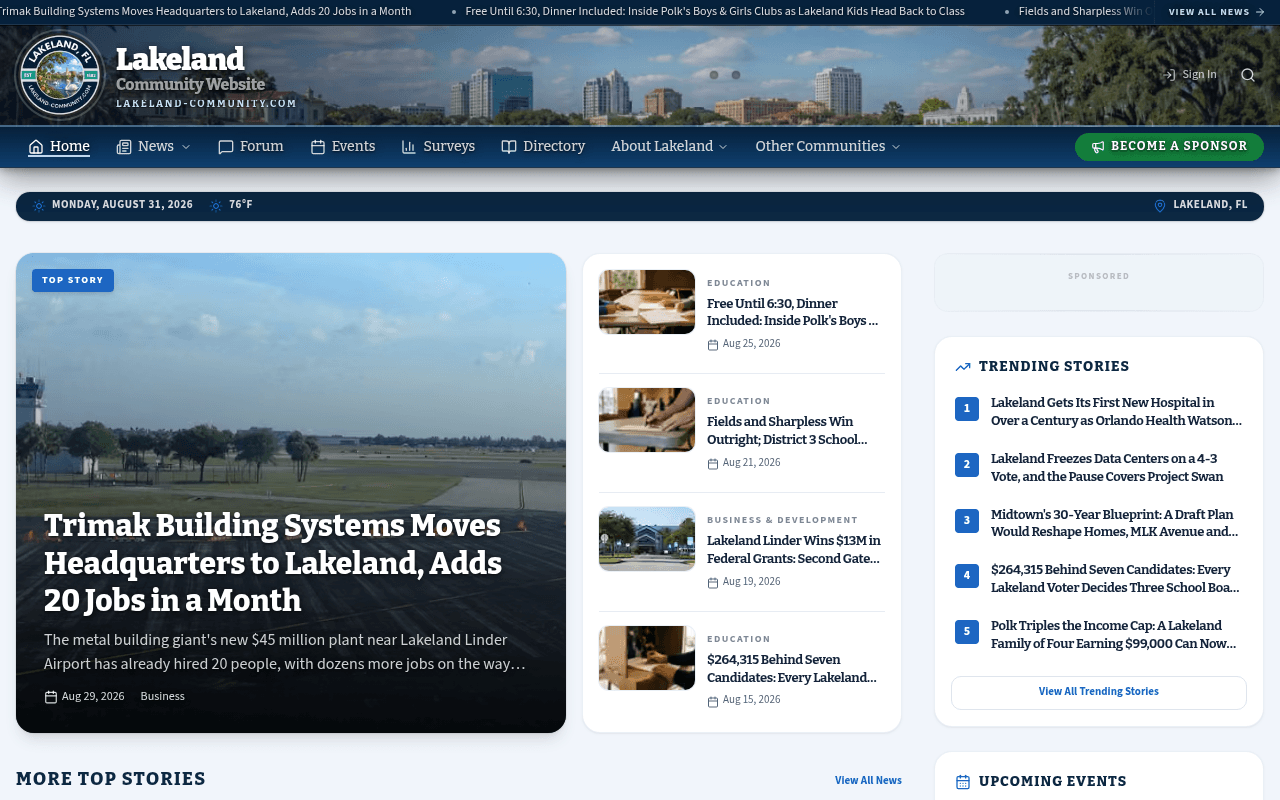
Task: Select the second hero slide indicator dot
Action: click(x=736, y=75)
